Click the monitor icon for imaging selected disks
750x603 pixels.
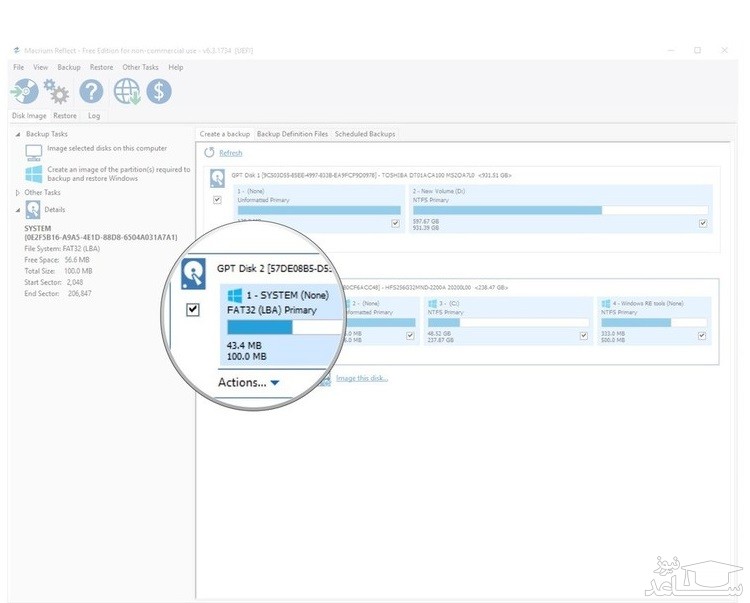pos(34,151)
